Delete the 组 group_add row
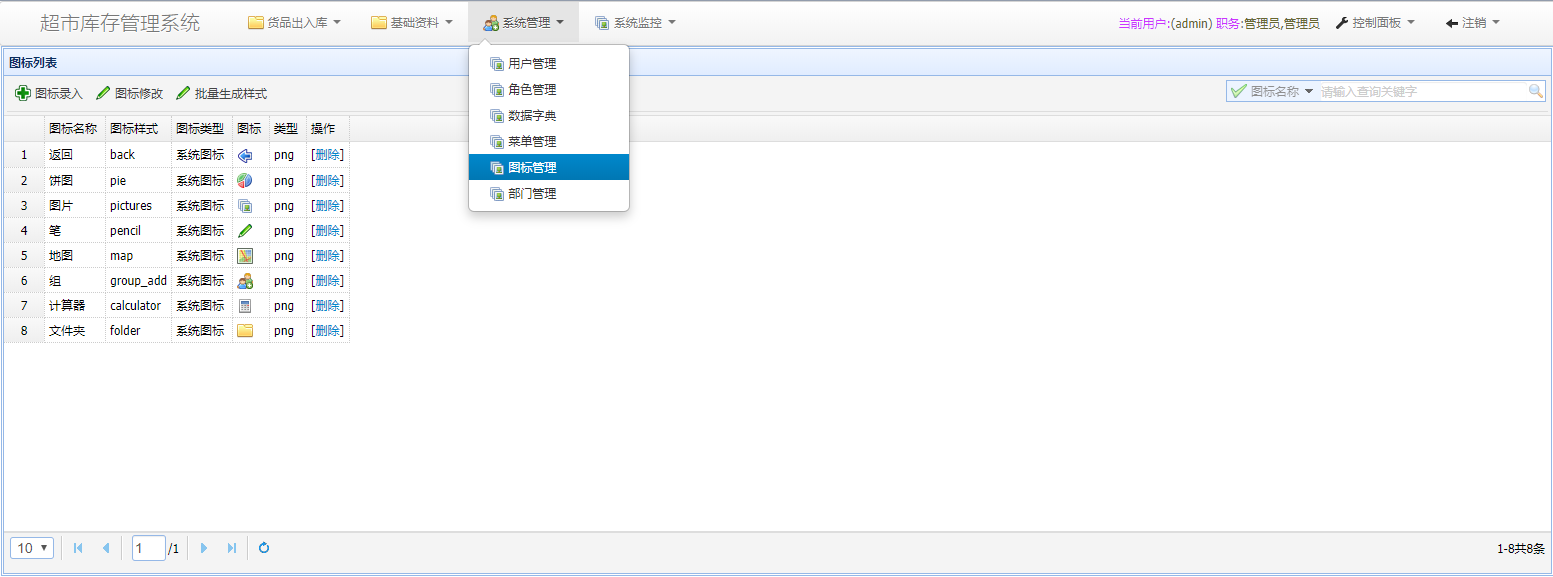The image size is (1553, 577). (327, 281)
